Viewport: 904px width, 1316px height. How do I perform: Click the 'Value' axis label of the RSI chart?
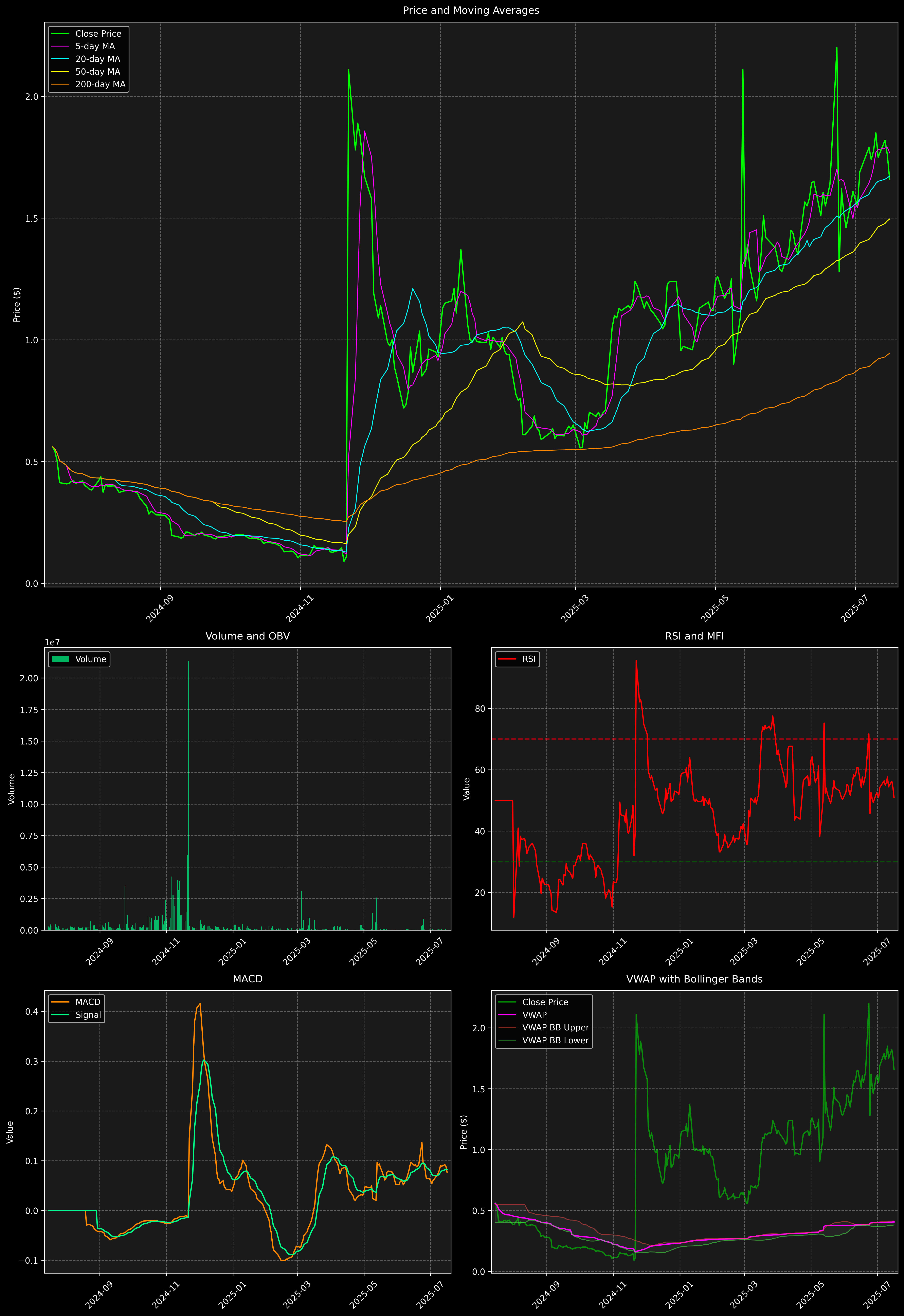point(467,789)
